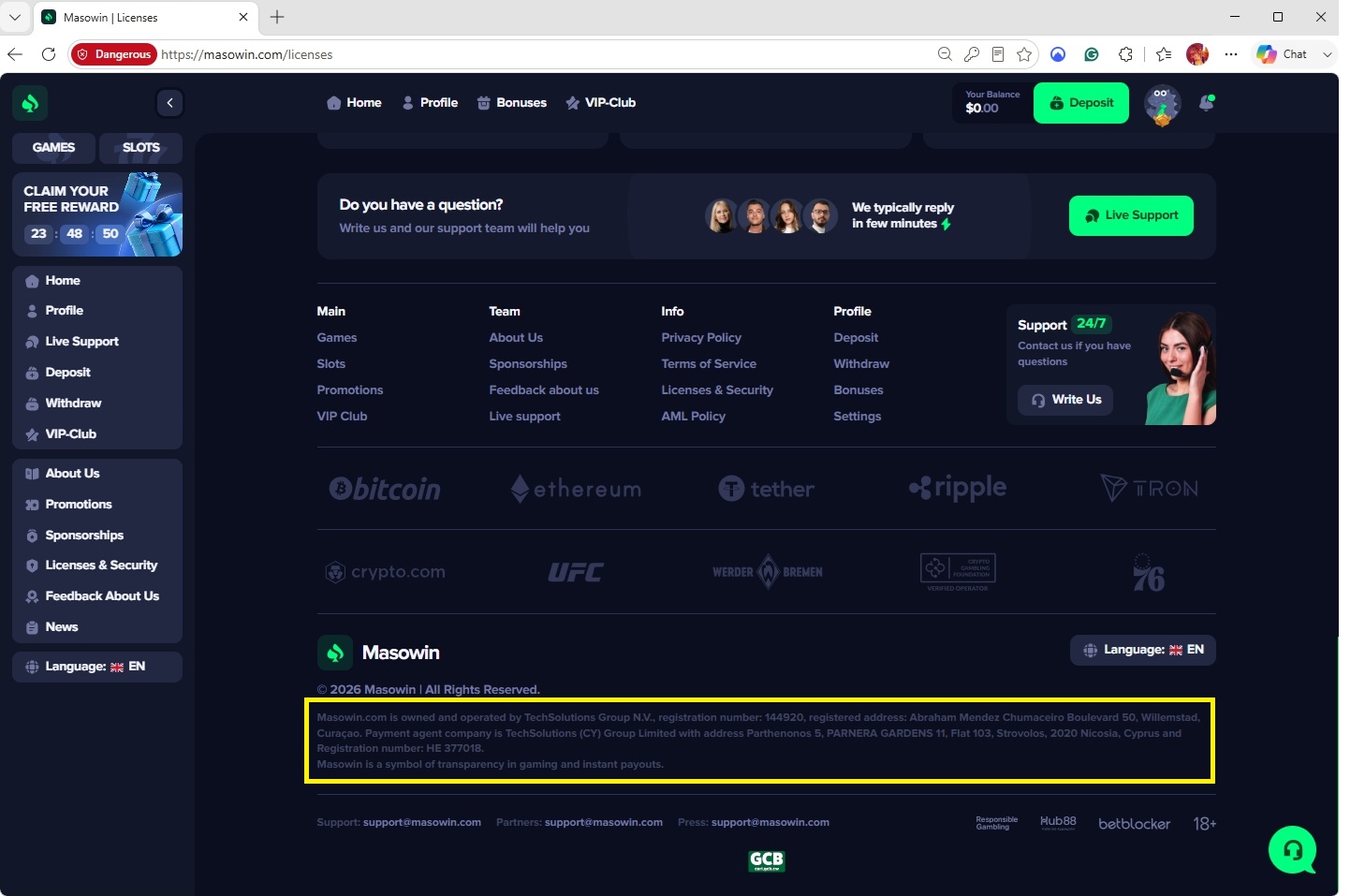Screen dimensions: 1350x896
Task: Open the Feedback about us footer link
Action: coord(544,390)
